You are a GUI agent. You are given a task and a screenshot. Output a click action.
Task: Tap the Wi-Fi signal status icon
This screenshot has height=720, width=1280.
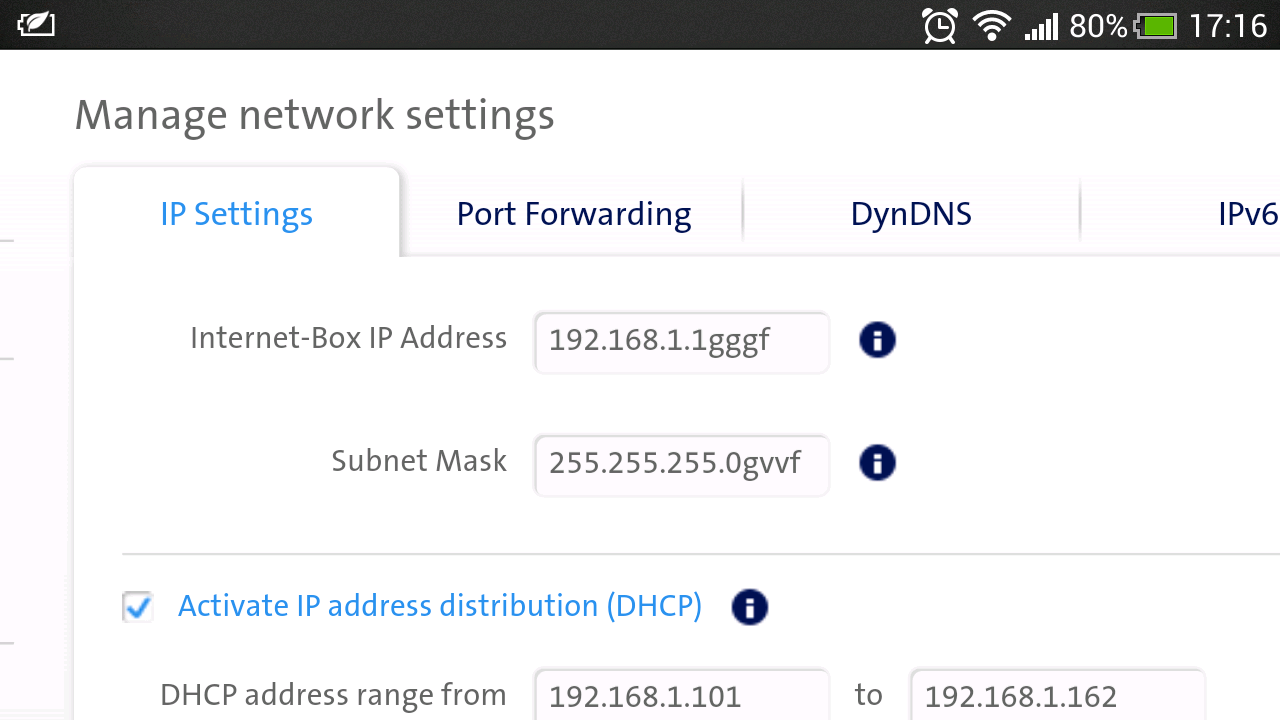tap(992, 26)
